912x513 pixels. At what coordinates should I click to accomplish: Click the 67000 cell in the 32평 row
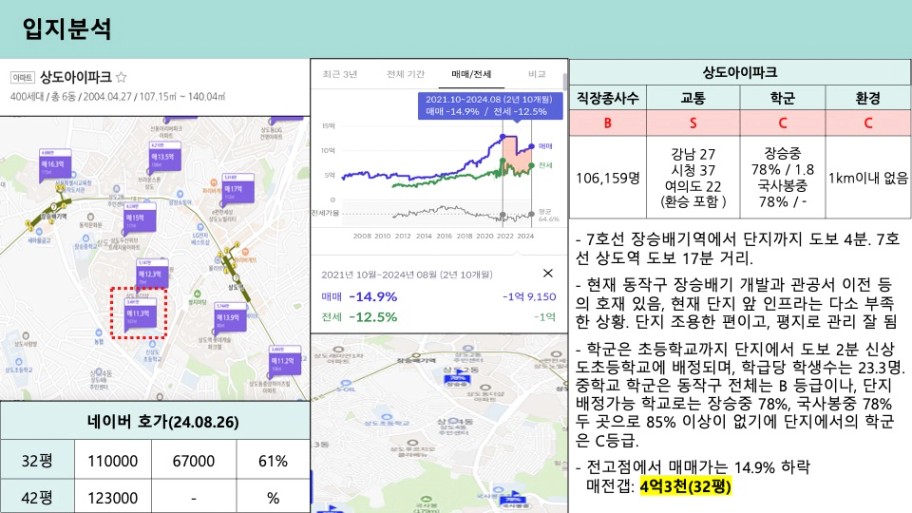click(x=194, y=461)
